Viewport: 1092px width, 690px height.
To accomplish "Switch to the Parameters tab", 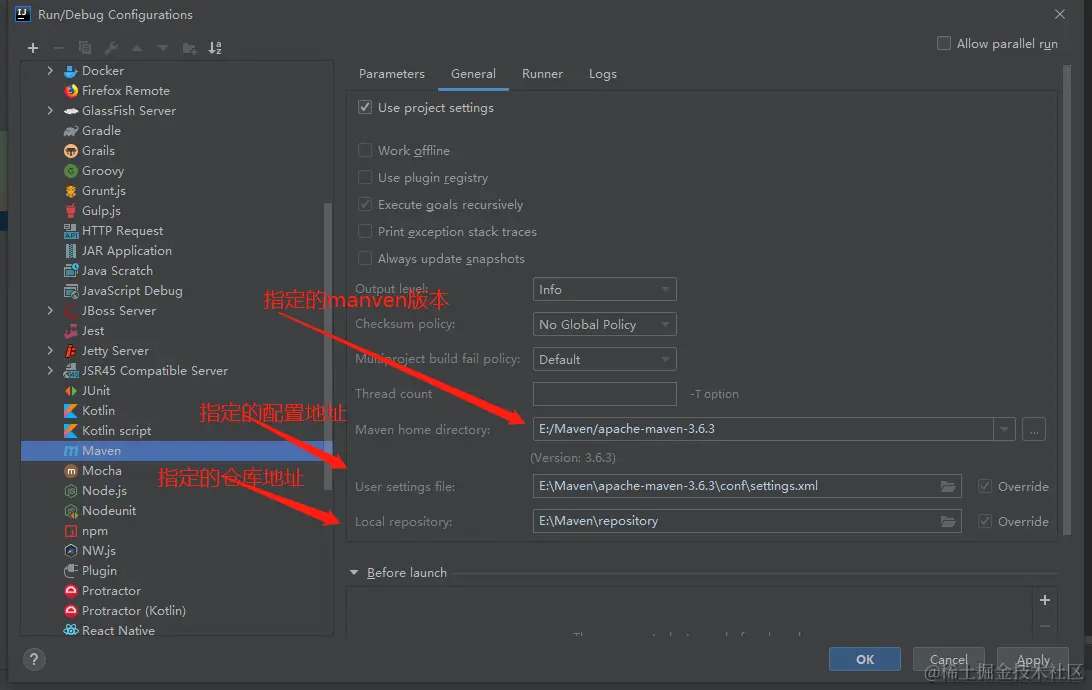I will pyautogui.click(x=391, y=74).
